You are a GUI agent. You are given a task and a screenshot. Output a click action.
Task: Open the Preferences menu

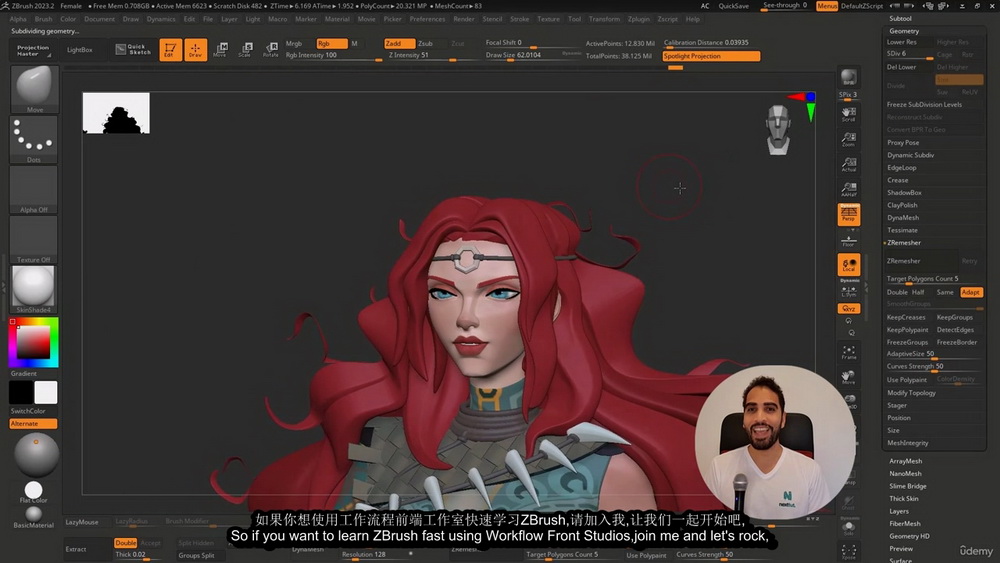(x=427, y=19)
